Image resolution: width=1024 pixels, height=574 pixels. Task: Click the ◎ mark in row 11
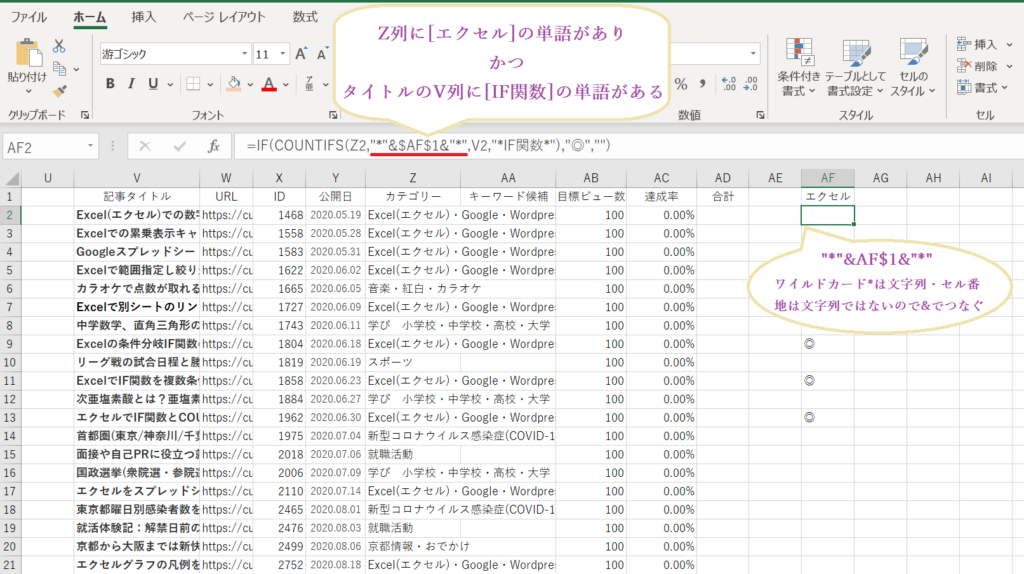(x=810, y=381)
